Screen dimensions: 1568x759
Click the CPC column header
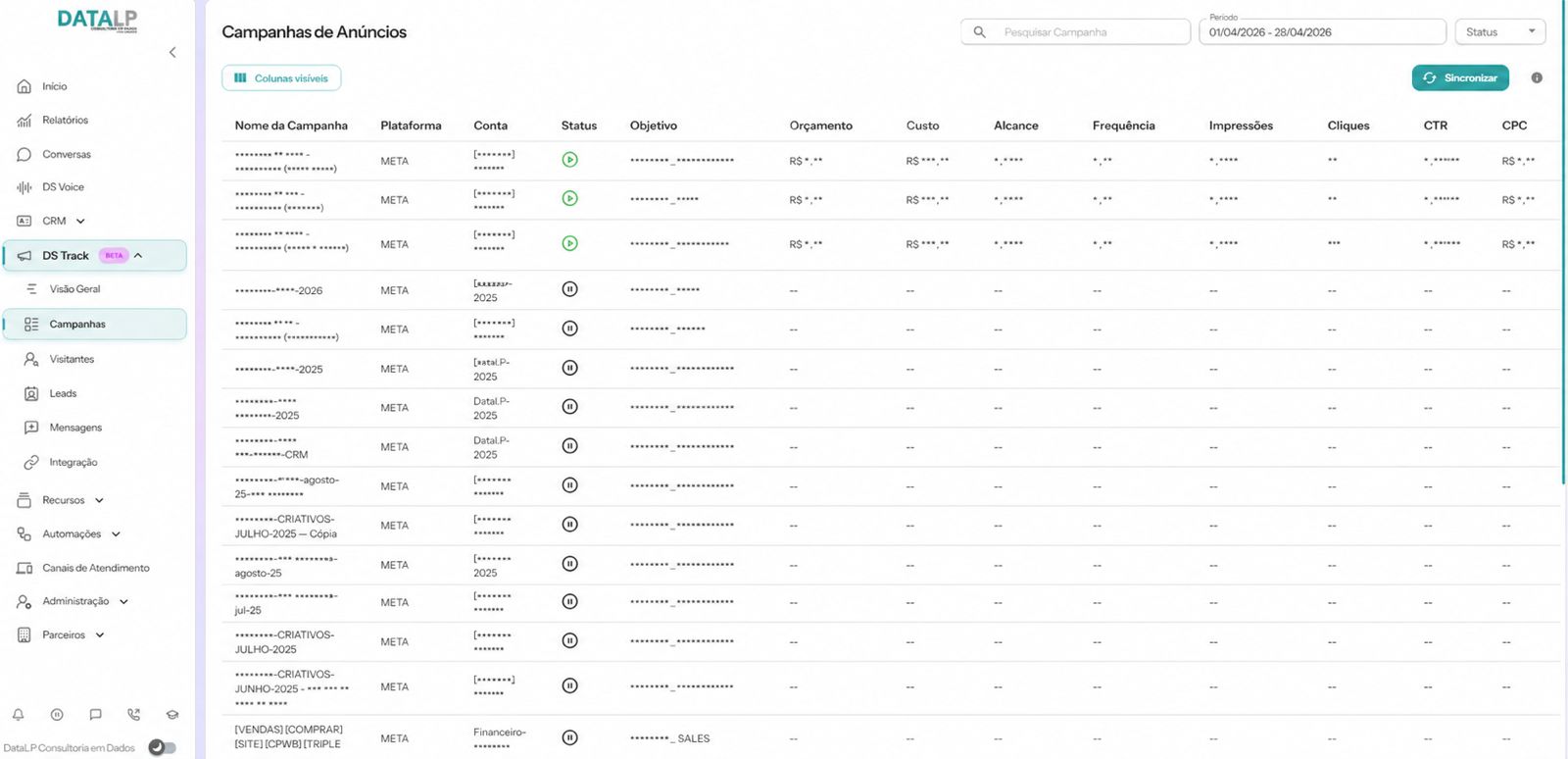tap(1514, 126)
